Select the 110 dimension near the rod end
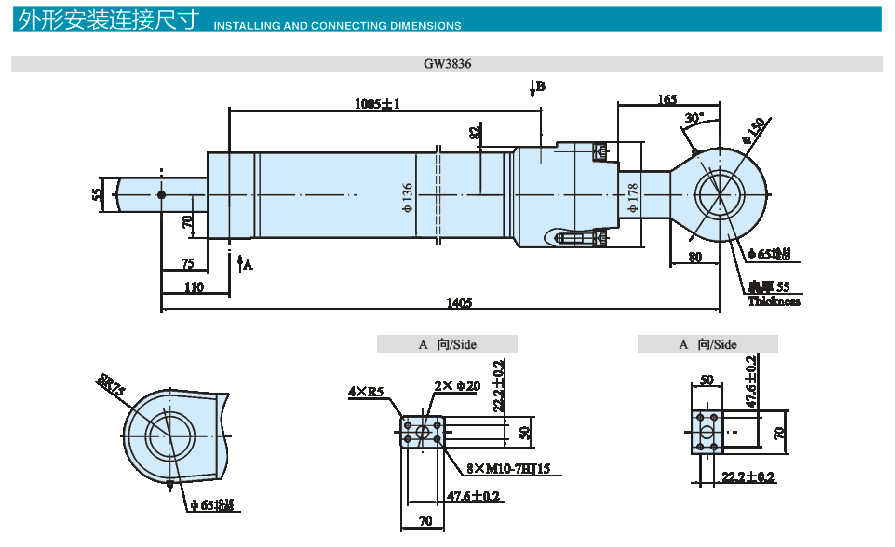 point(194,287)
